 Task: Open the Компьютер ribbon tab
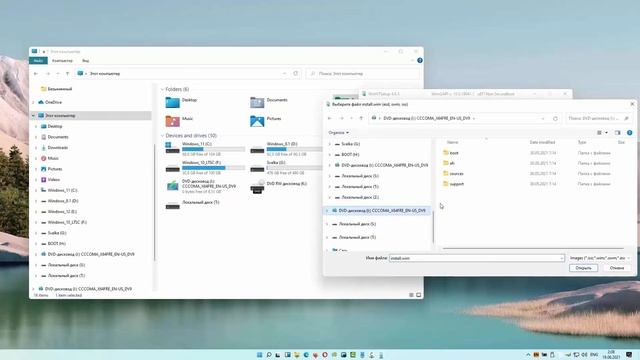click(x=62, y=60)
